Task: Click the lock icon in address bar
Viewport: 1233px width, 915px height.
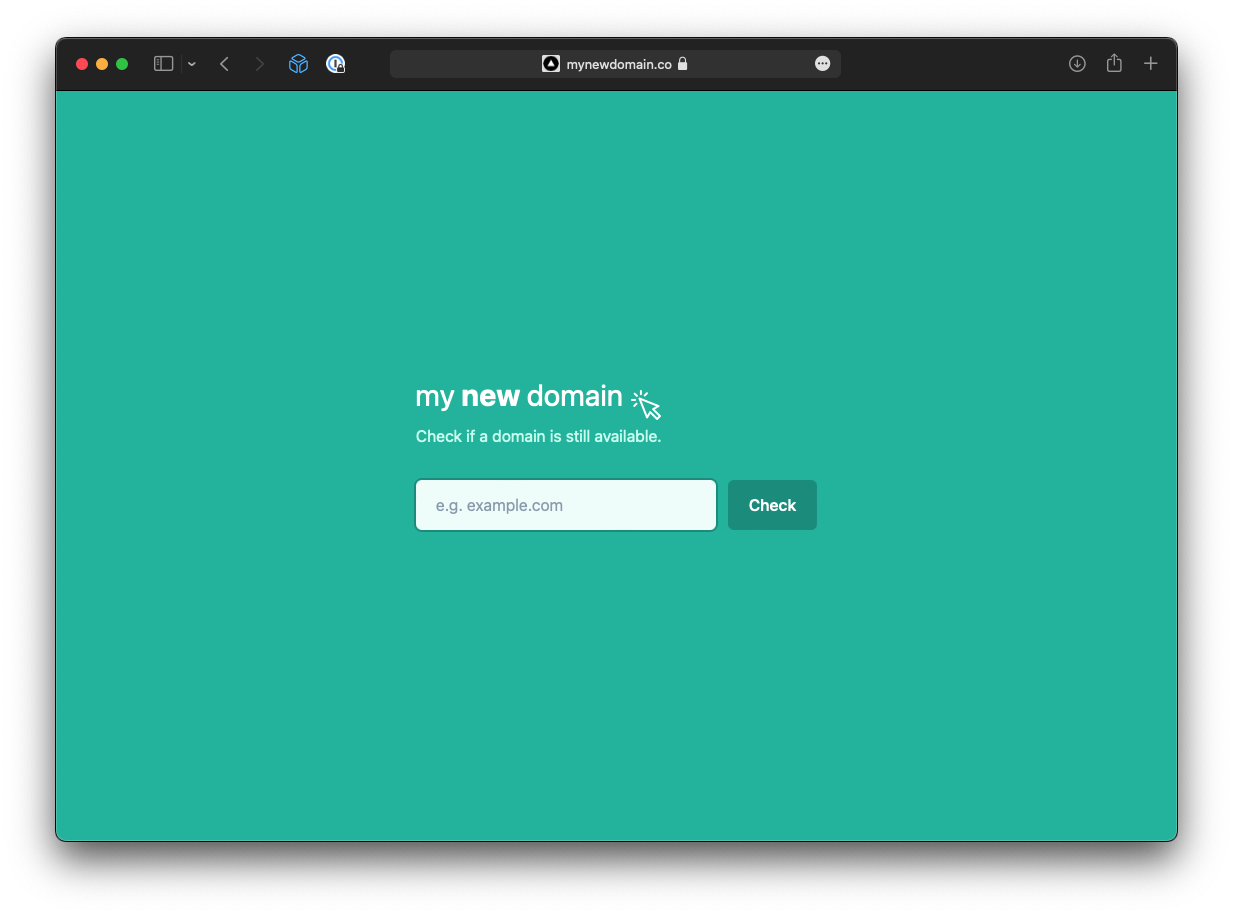Action: click(682, 64)
